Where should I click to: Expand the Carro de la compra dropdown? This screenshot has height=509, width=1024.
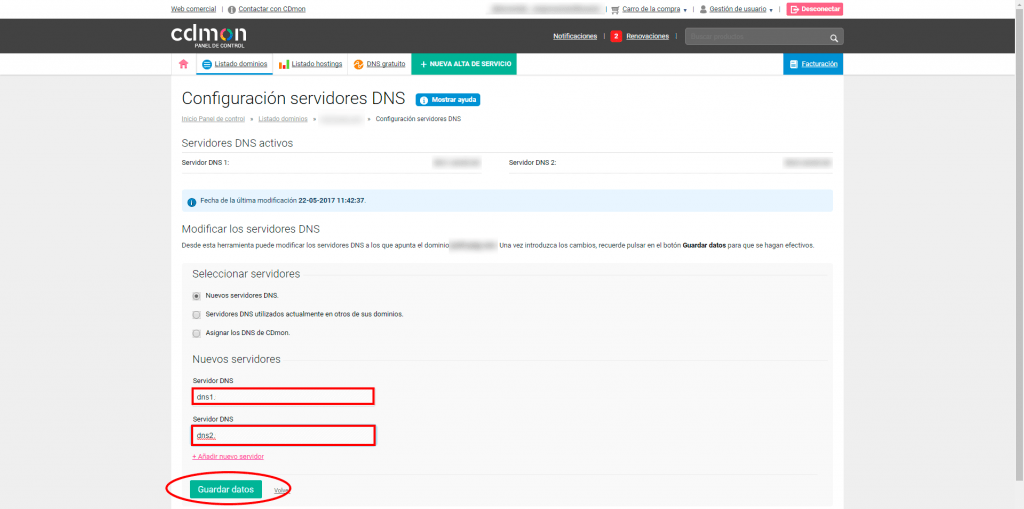tap(685, 10)
